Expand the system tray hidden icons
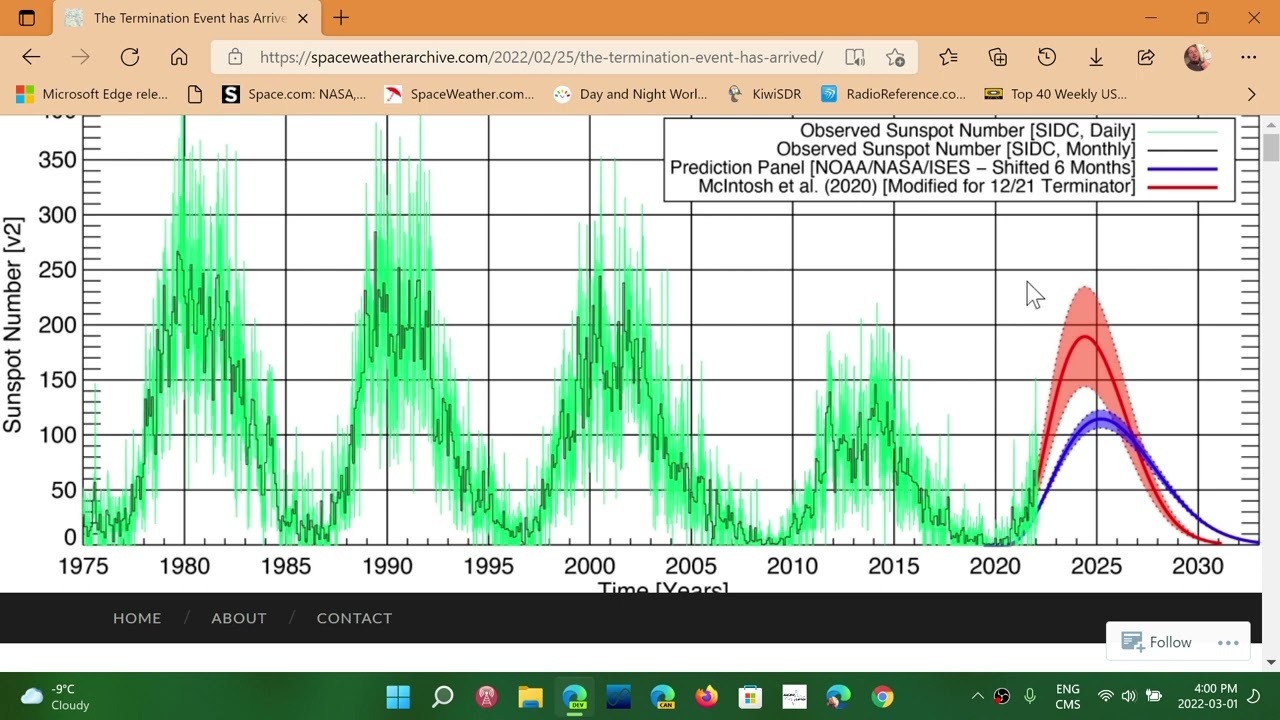Screen dimensions: 1280x720 977,696
